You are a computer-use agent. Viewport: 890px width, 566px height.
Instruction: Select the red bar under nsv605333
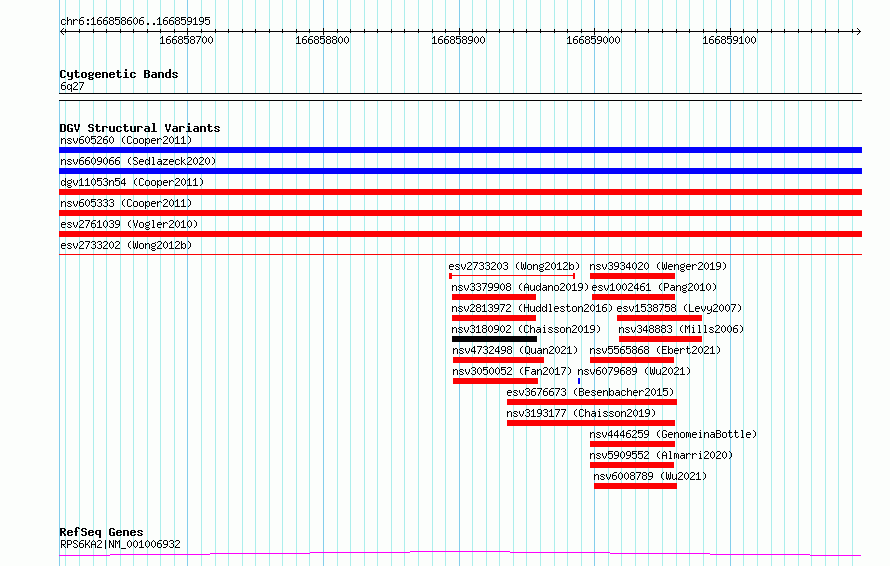coord(460,213)
